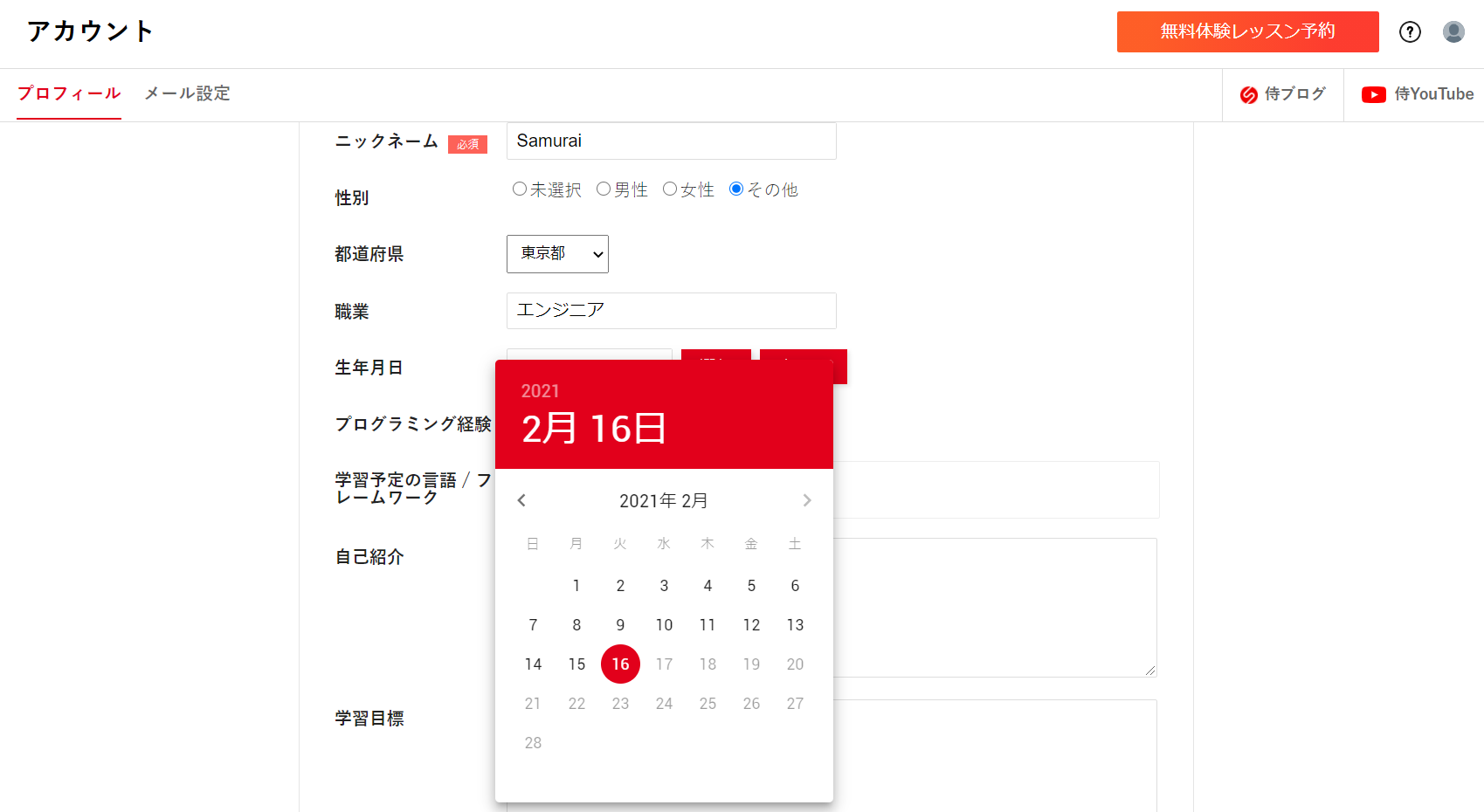
Task: Select the 男性 gender option
Action: [x=604, y=189]
